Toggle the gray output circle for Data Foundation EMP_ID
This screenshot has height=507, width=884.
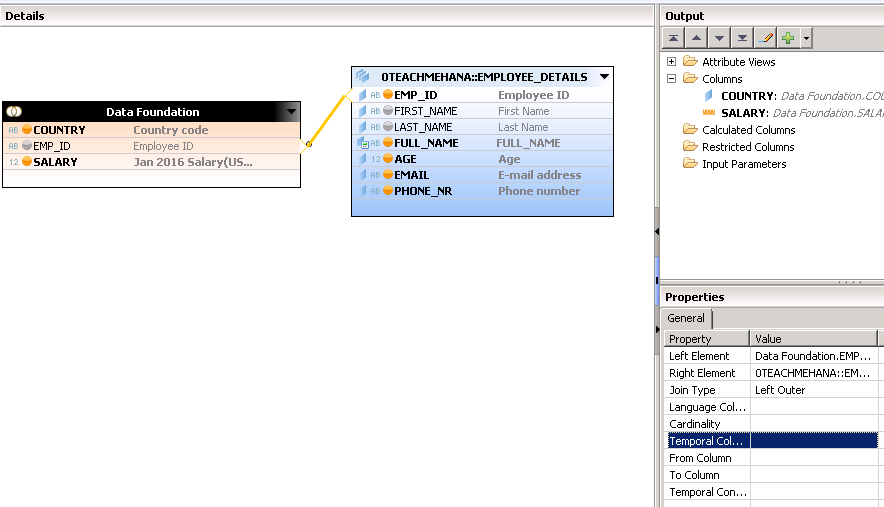(26, 146)
